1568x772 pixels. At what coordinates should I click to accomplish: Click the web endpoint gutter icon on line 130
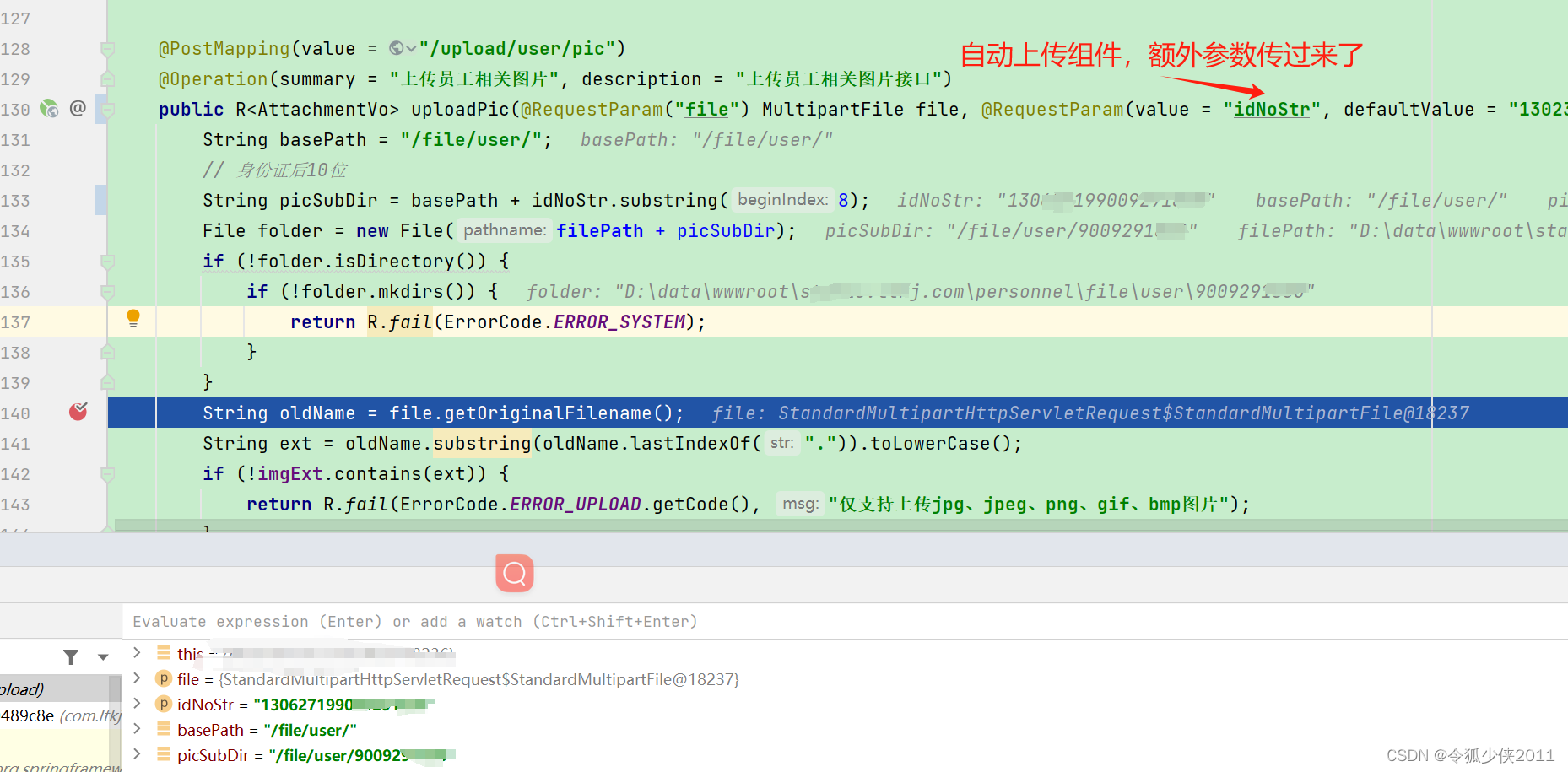(x=50, y=109)
